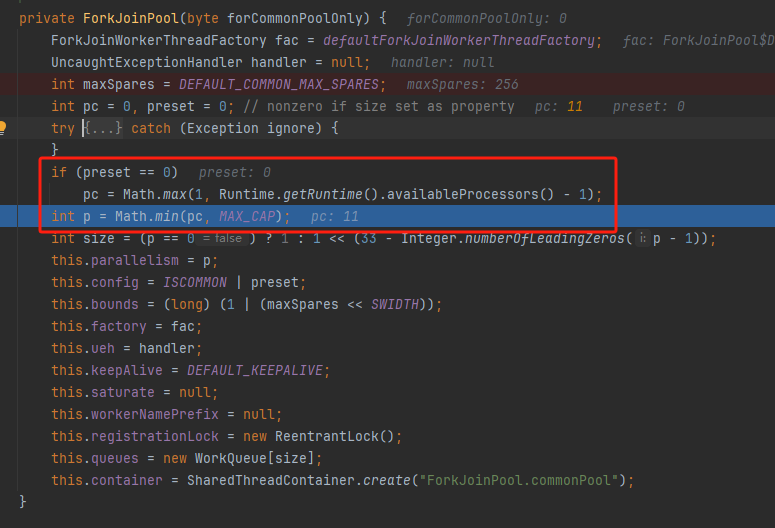The image size is (775, 528).
Task: Click 'SharedThreadContainer' class name
Action: 271,481
